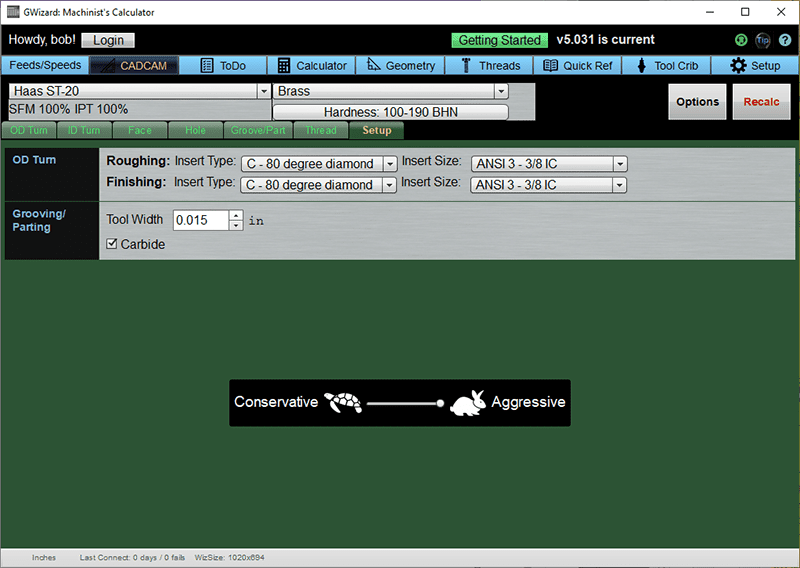Click the v5.031 is current text
Viewport: 800px width, 568px height.
pyautogui.click(x=605, y=40)
